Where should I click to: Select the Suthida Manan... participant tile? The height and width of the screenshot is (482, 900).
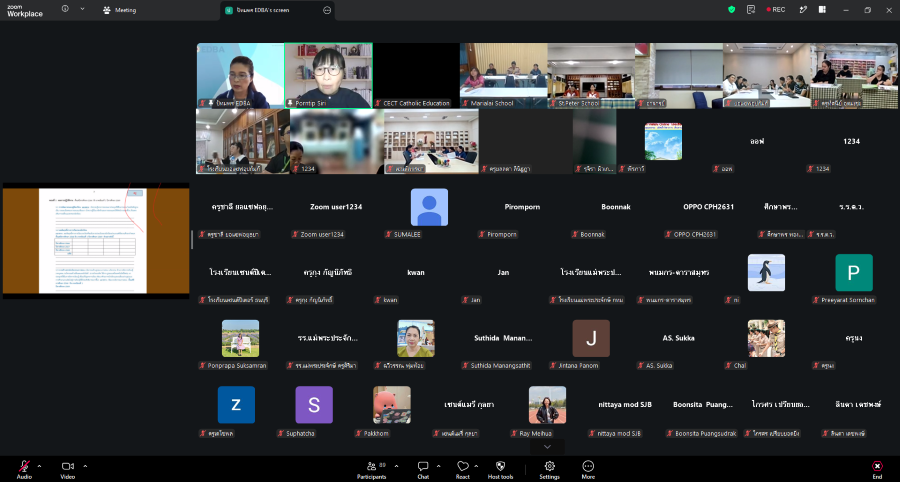click(503, 338)
